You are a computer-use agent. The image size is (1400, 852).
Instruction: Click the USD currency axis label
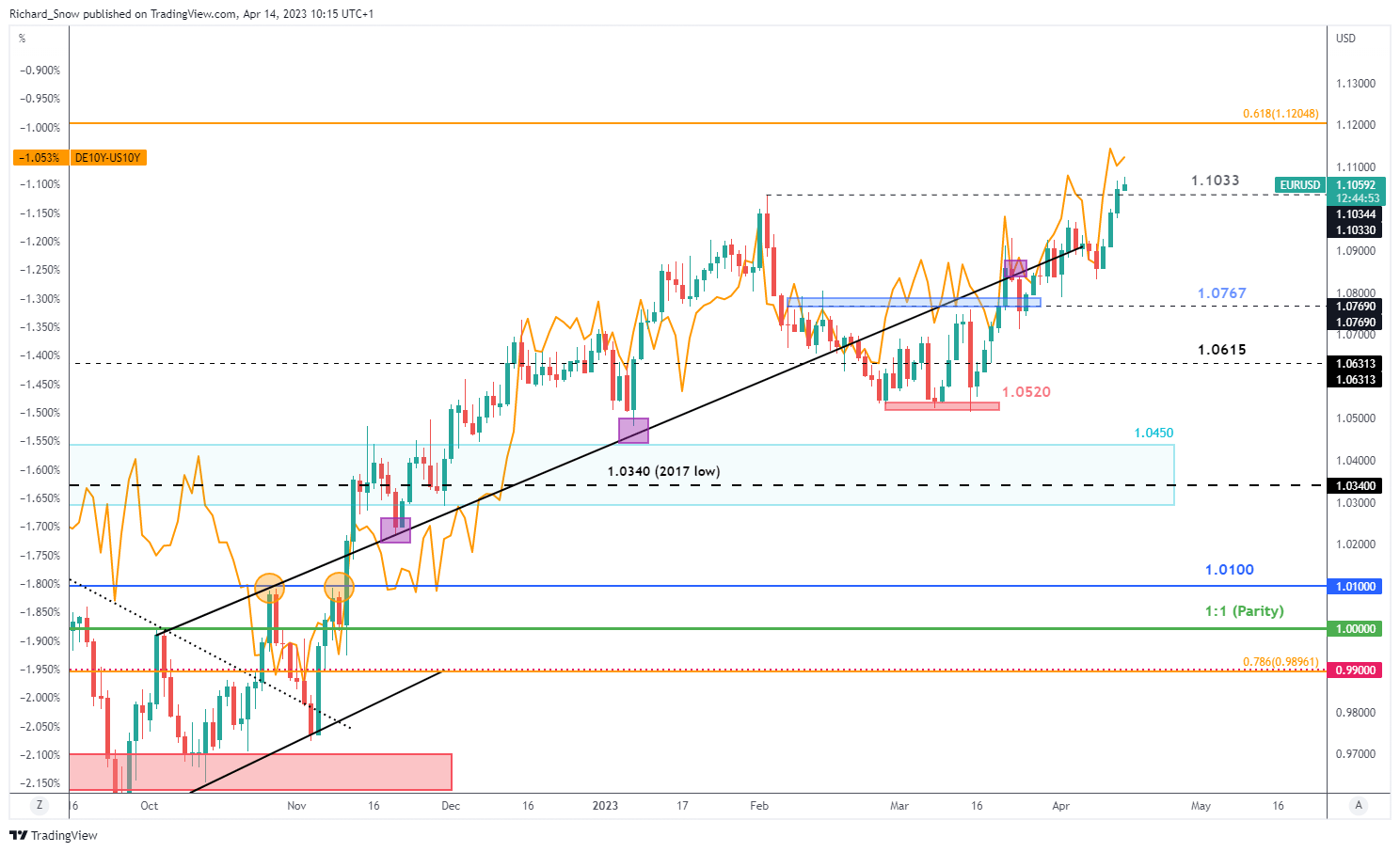1346,39
